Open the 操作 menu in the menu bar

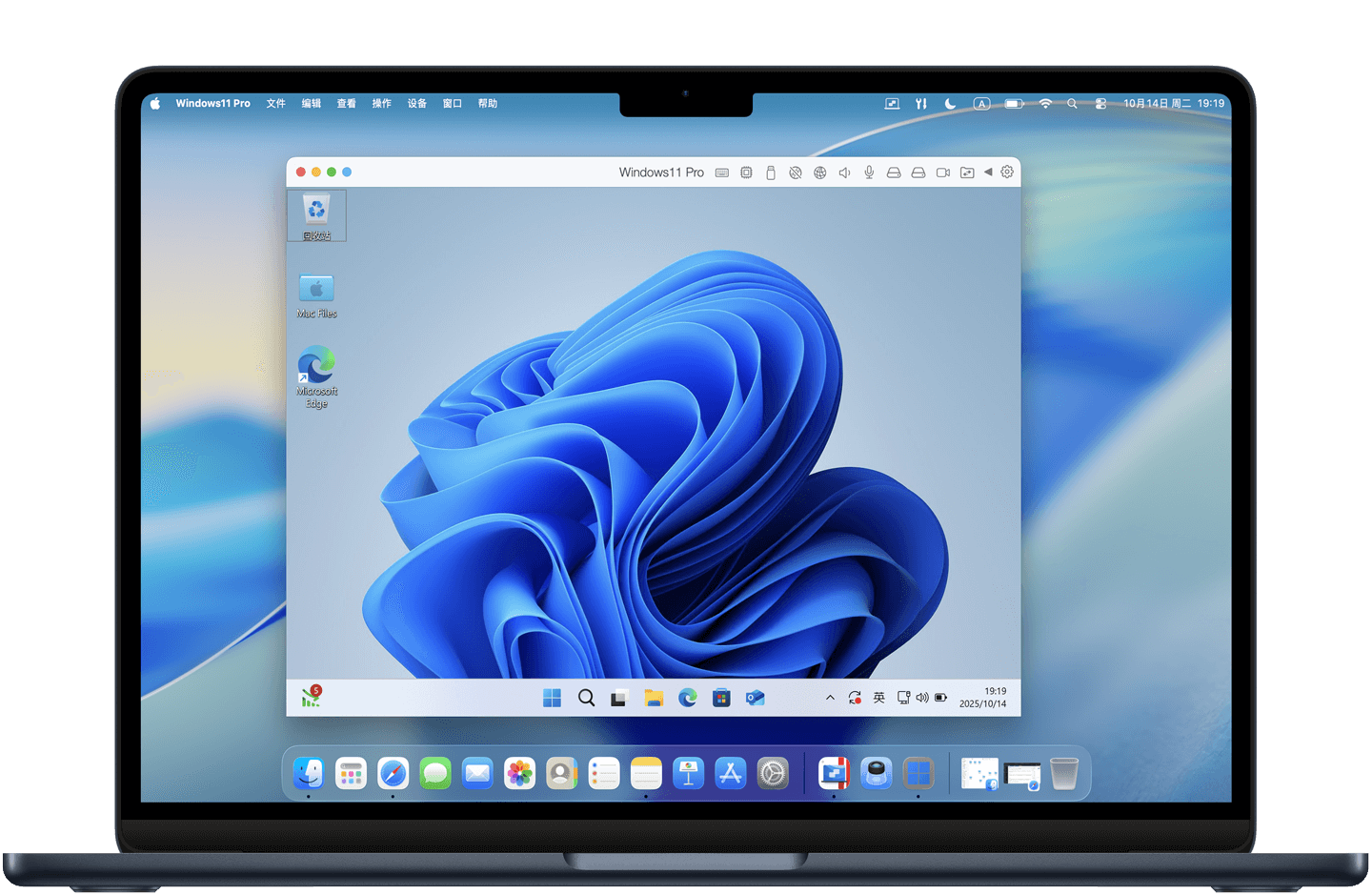tap(381, 104)
